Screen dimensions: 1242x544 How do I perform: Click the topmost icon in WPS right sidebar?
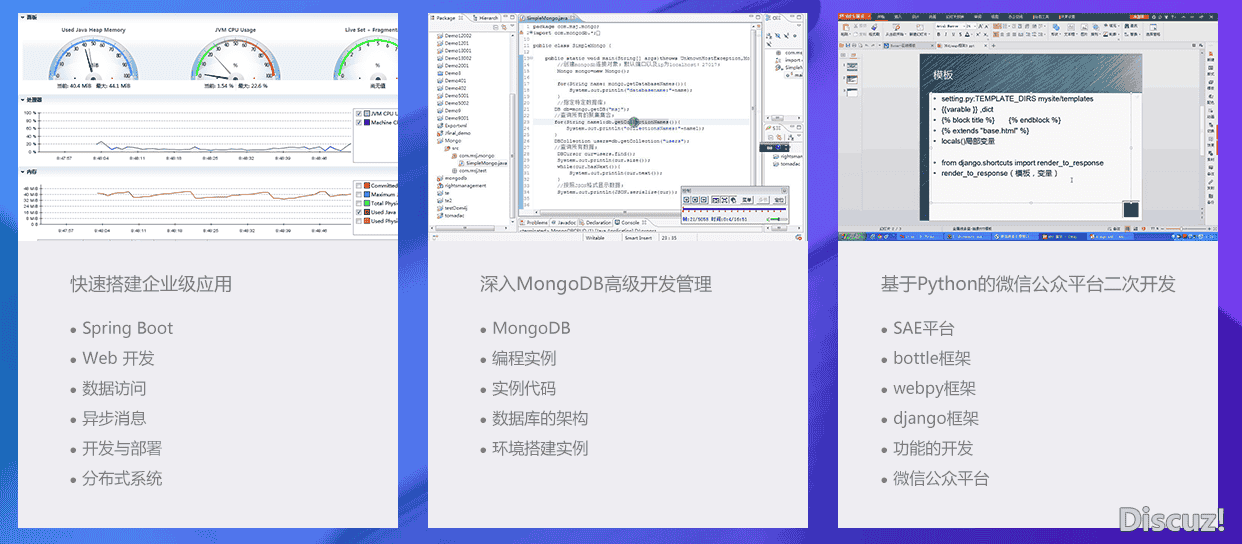click(x=1210, y=55)
